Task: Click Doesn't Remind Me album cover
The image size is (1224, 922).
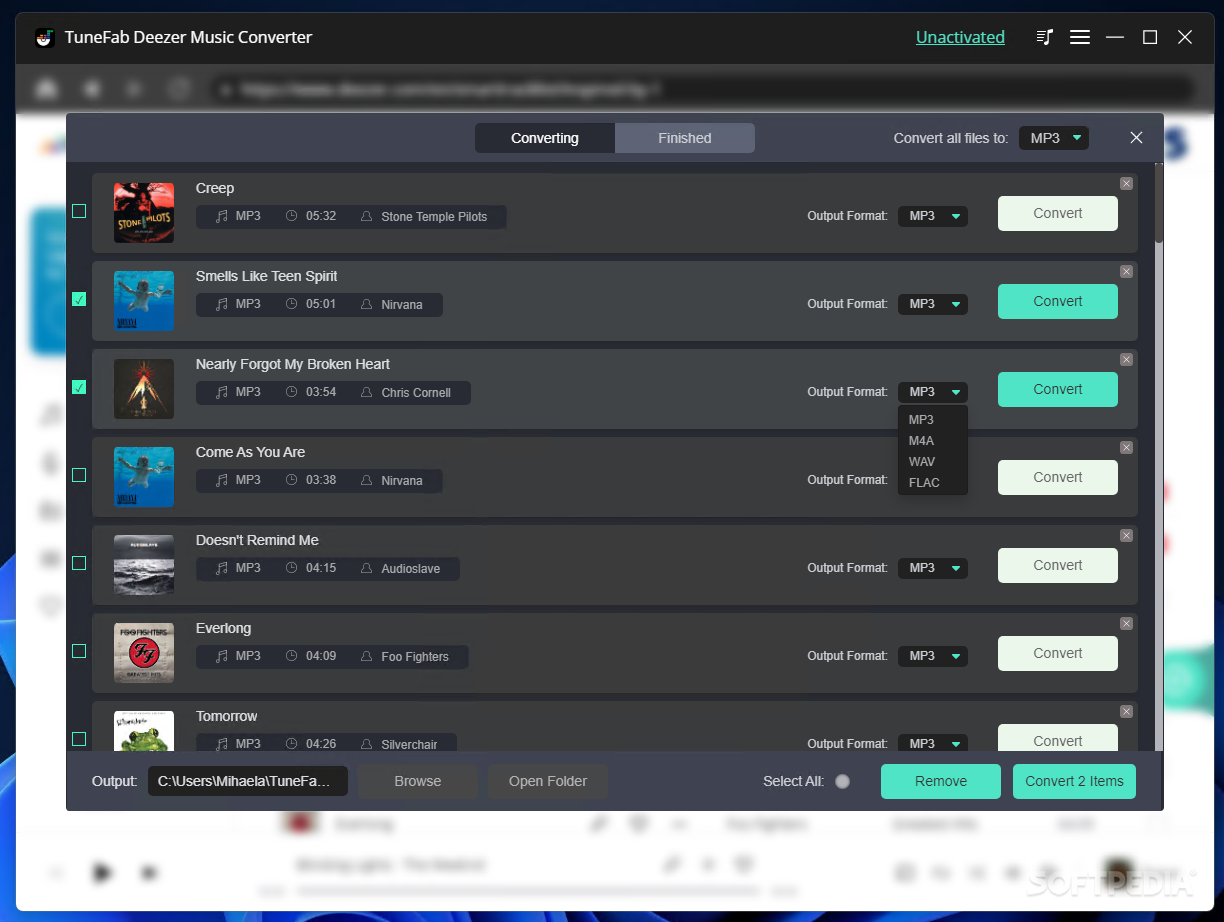Action: [144, 565]
